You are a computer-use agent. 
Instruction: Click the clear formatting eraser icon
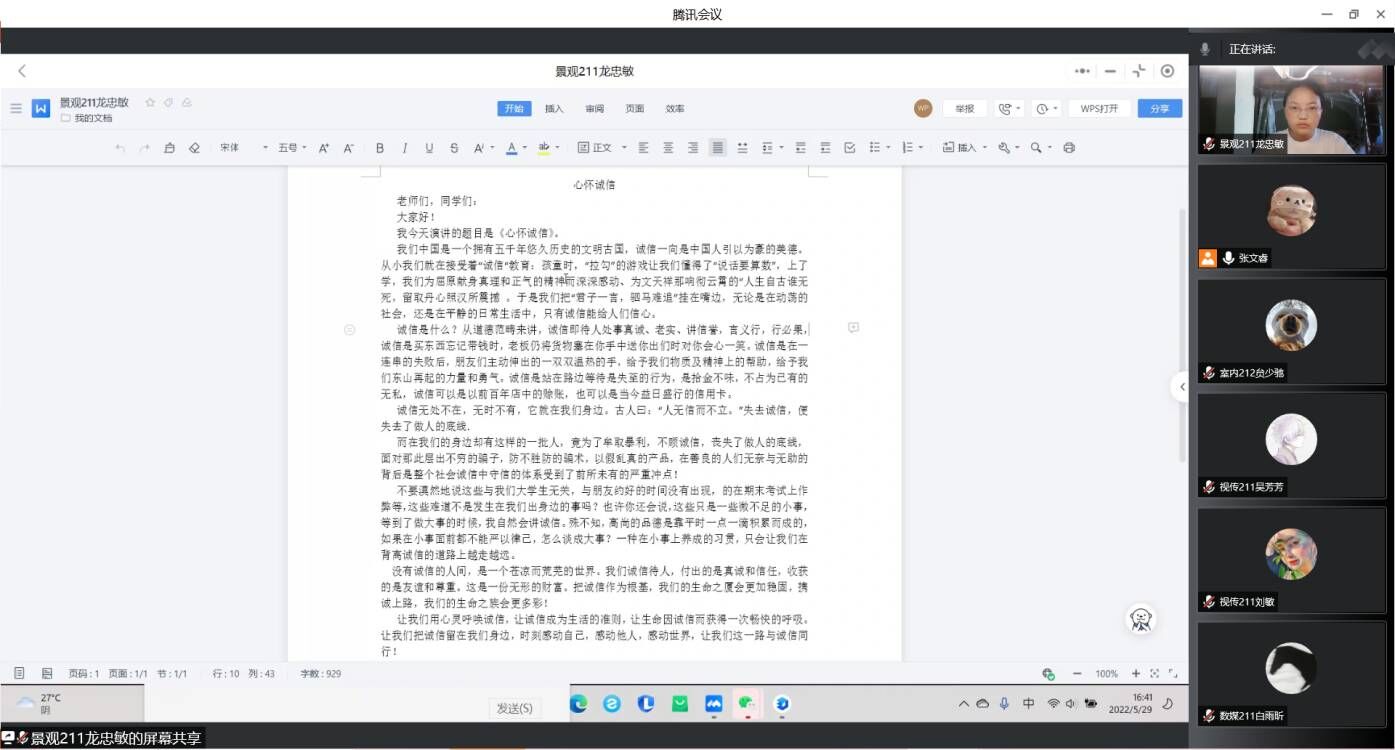click(x=194, y=148)
